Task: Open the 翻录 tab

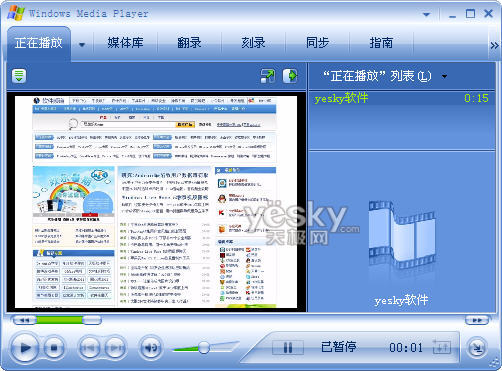Action: pyautogui.click(x=189, y=43)
